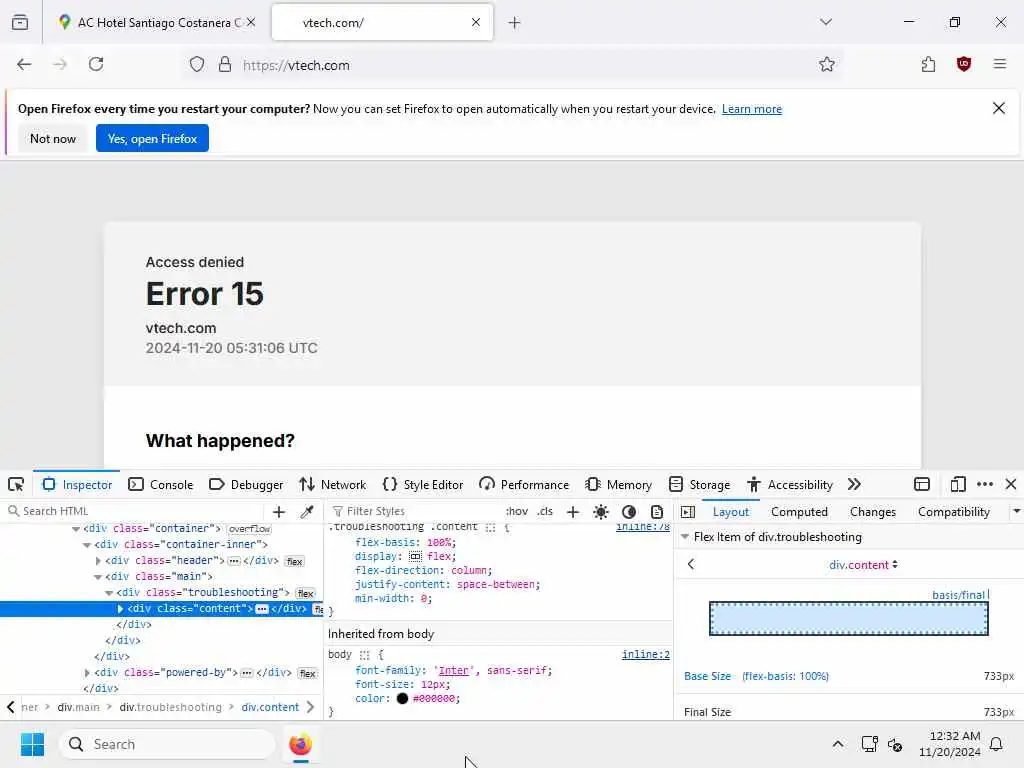This screenshot has height=768, width=1024.
Task: Open the Extensions puzzle-piece icon
Action: point(928,64)
